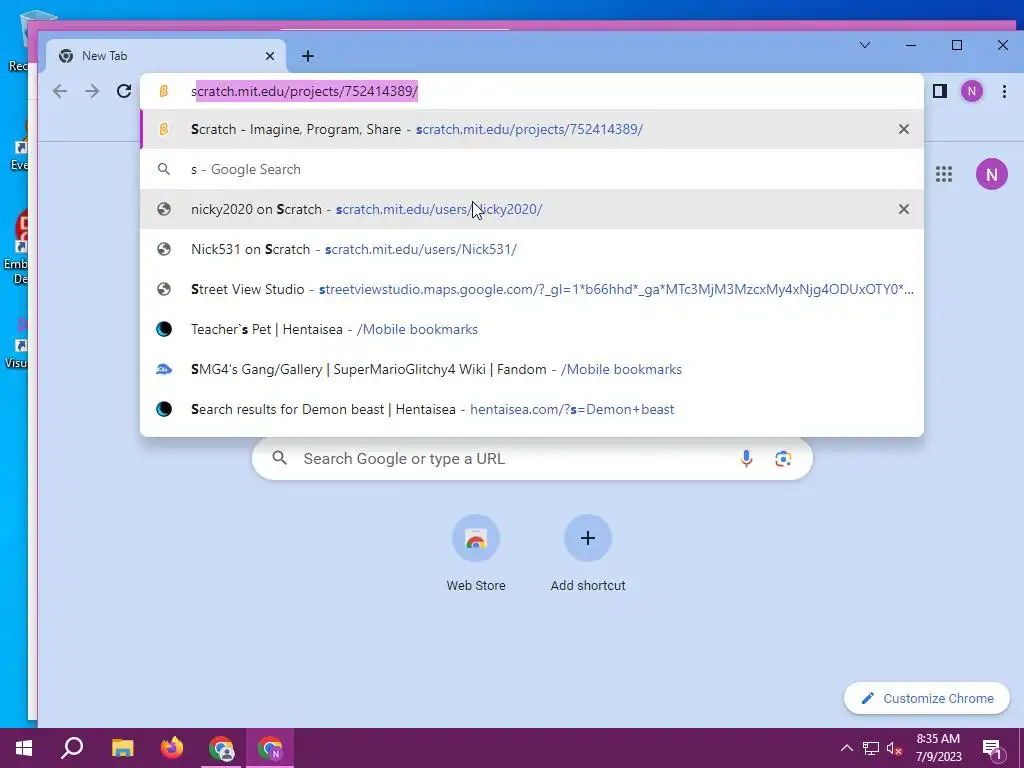Click the large purple N Google account avatar
The height and width of the screenshot is (768, 1024).
pyautogui.click(x=991, y=174)
